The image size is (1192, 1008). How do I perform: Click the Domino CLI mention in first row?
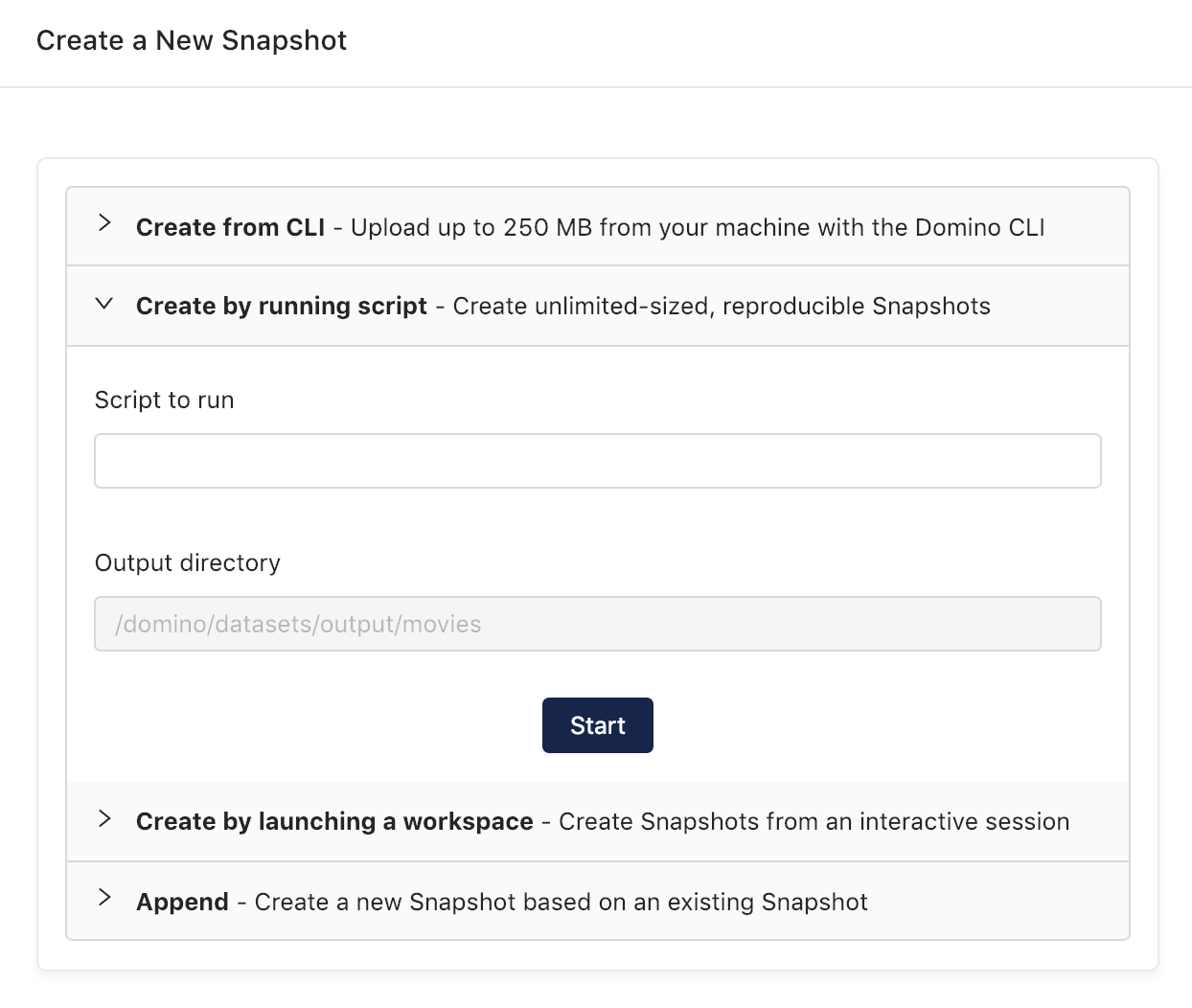coord(979,227)
